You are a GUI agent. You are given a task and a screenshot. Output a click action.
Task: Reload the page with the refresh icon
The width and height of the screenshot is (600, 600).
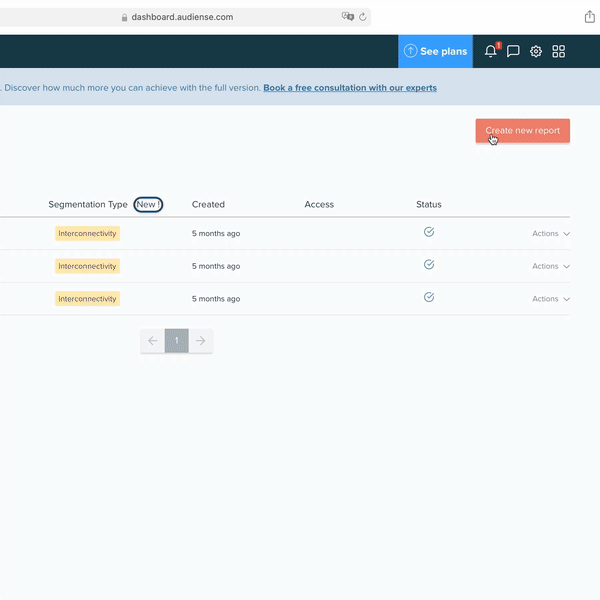click(362, 17)
